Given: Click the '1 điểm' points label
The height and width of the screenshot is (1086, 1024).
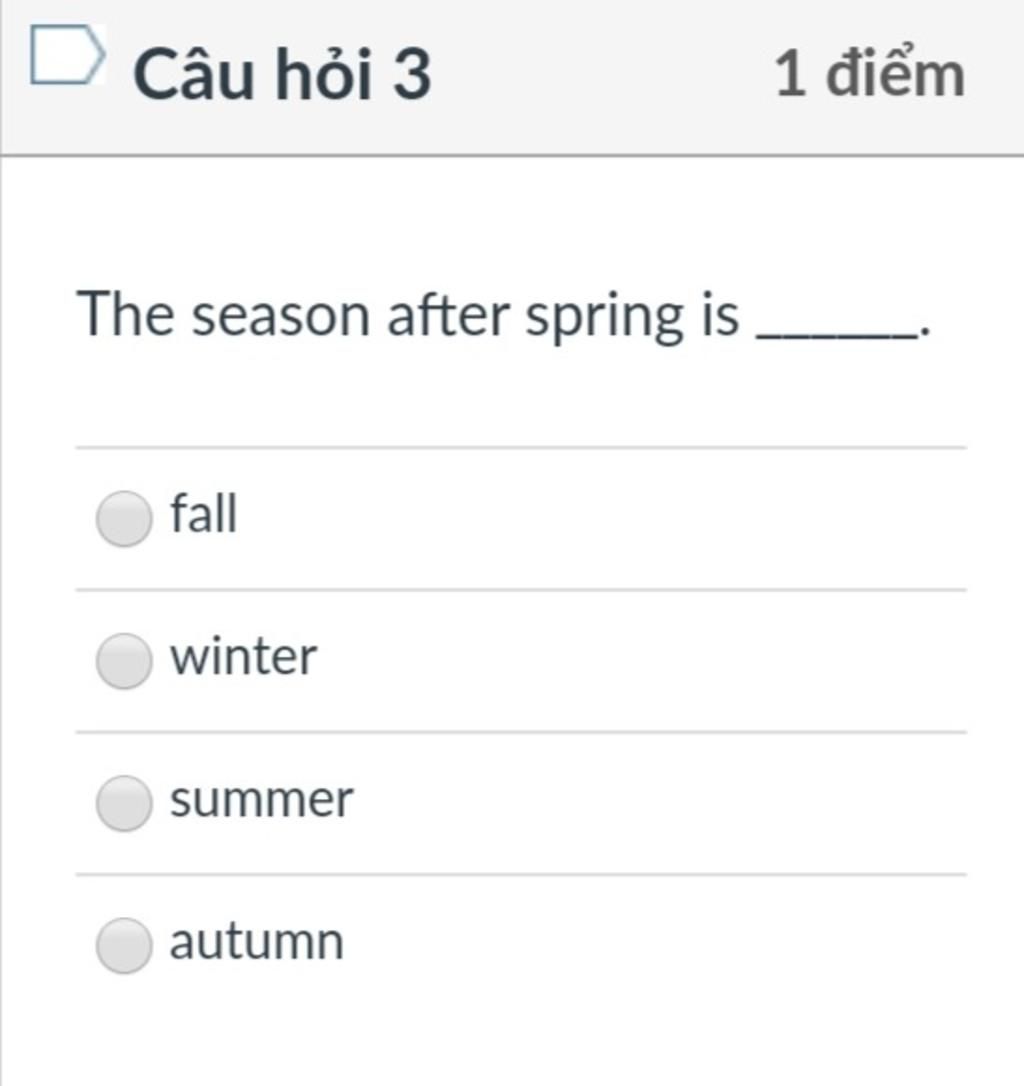Looking at the screenshot, I should pyautogui.click(x=869, y=73).
